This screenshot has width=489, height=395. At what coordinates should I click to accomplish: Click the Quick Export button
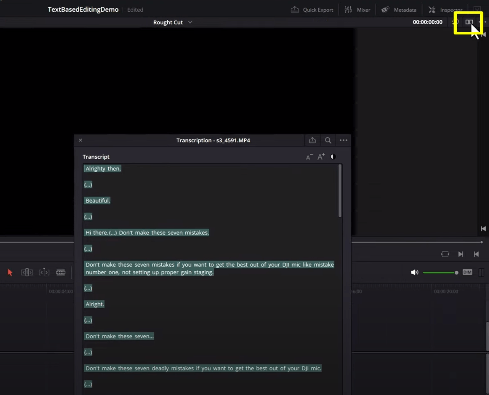[x=312, y=10]
